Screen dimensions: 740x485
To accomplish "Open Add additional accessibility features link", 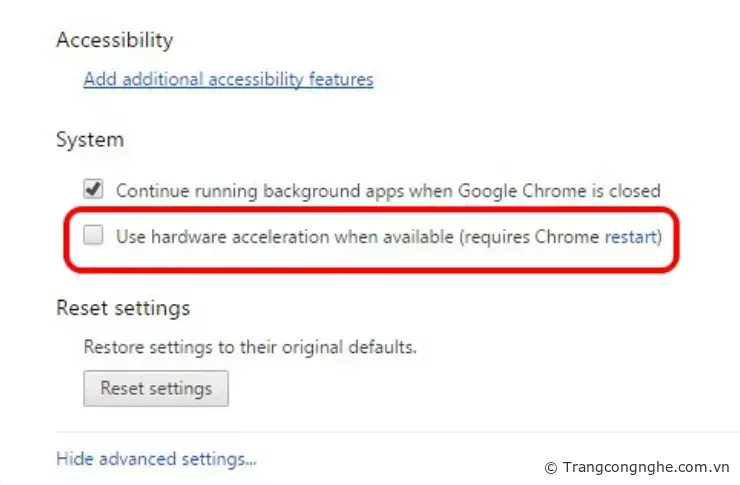I will coord(228,79).
